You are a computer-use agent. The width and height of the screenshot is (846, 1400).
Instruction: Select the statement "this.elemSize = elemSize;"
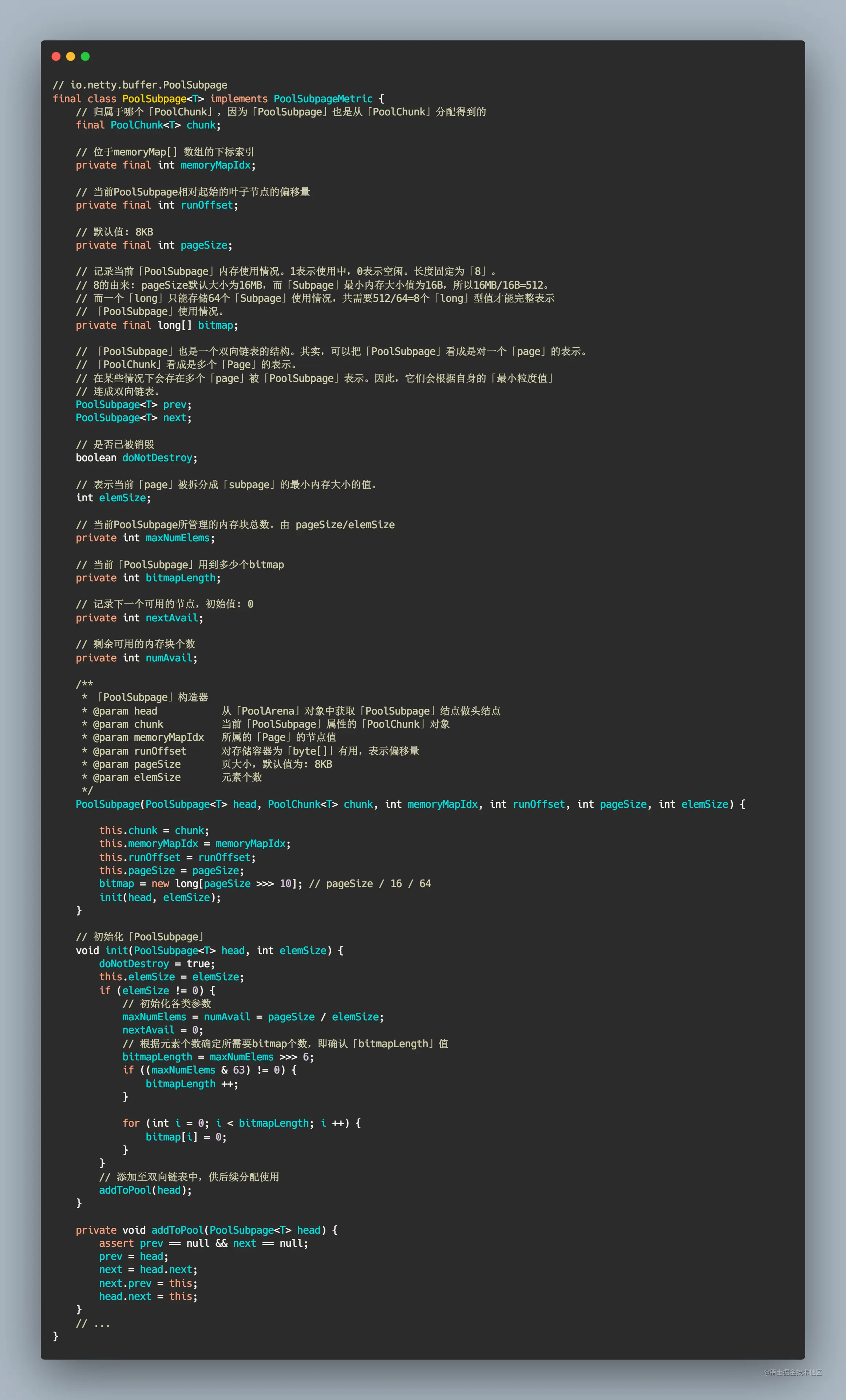pos(171,977)
